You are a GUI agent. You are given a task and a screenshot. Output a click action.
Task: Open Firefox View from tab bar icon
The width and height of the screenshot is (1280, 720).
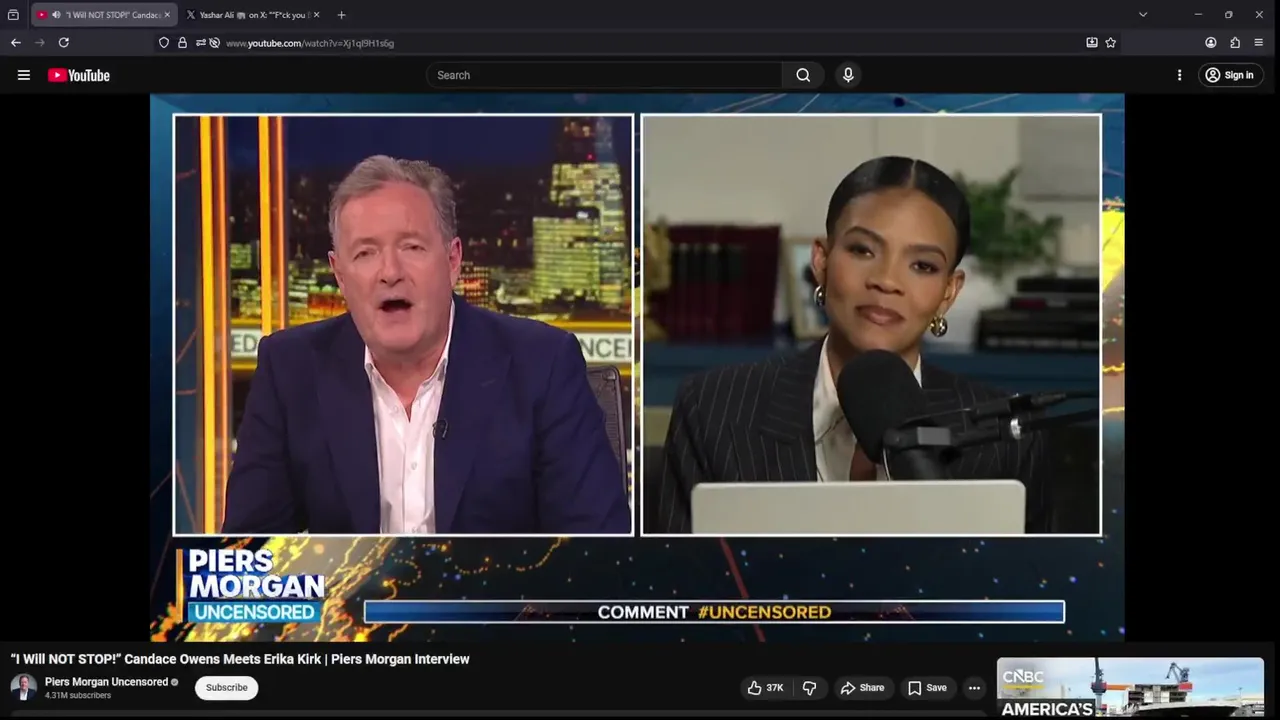click(13, 15)
